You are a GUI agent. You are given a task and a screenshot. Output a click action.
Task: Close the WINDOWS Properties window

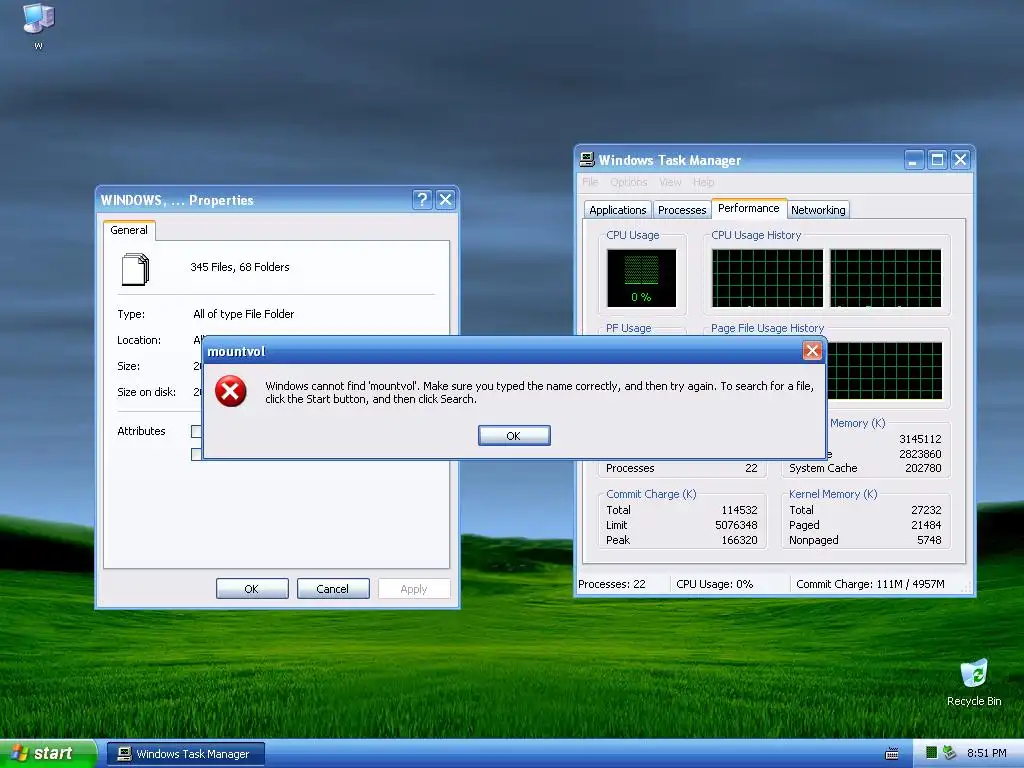point(445,199)
